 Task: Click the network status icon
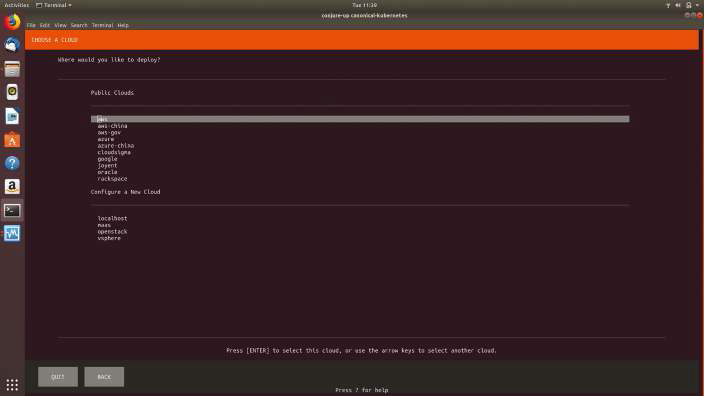668,5
